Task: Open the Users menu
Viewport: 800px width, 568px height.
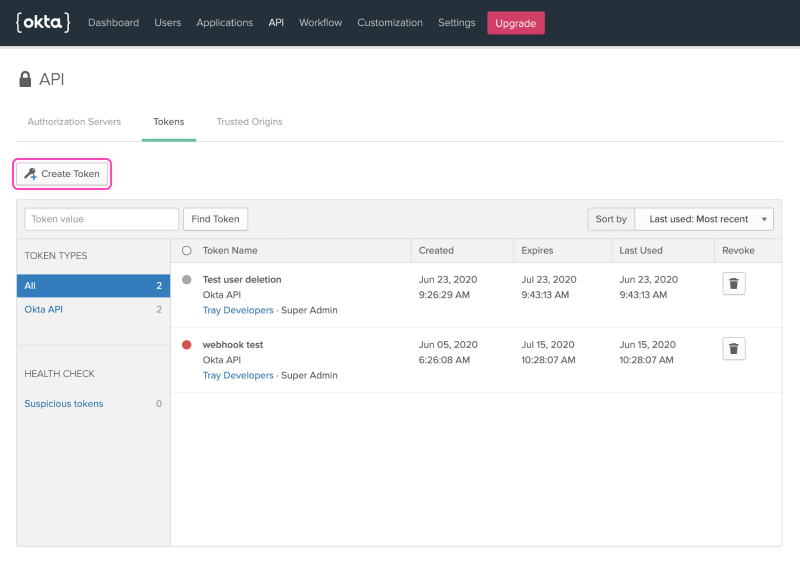Action: [168, 23]
